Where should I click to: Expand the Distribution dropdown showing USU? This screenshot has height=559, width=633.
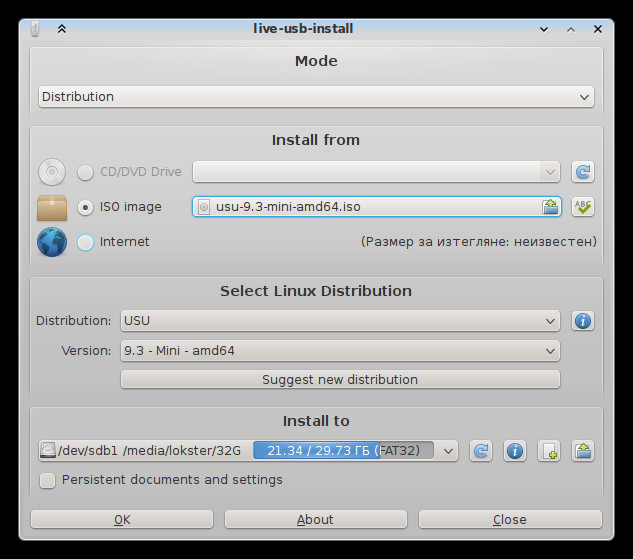click(340, 321)
